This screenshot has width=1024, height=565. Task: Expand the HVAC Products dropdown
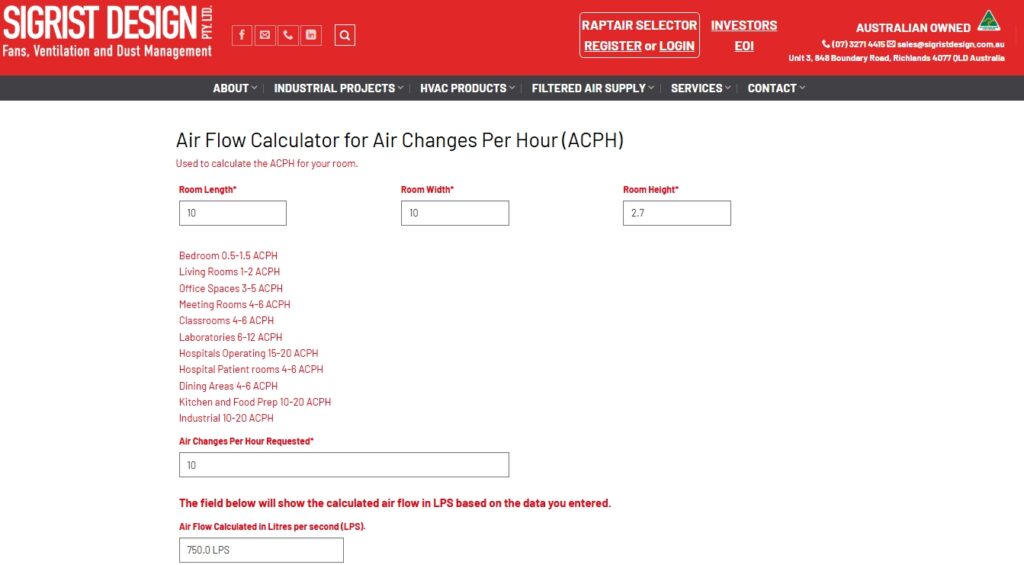coord(467,88)
